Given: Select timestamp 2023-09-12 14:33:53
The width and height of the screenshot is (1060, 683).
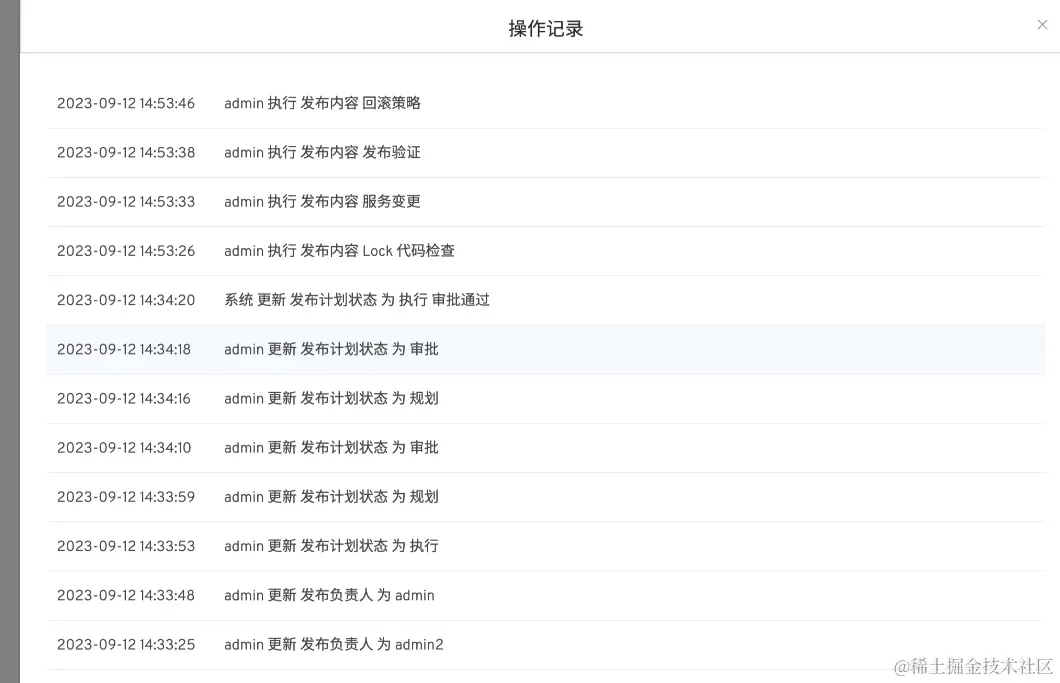Looking at the screenshot, I should pos(126,546).
